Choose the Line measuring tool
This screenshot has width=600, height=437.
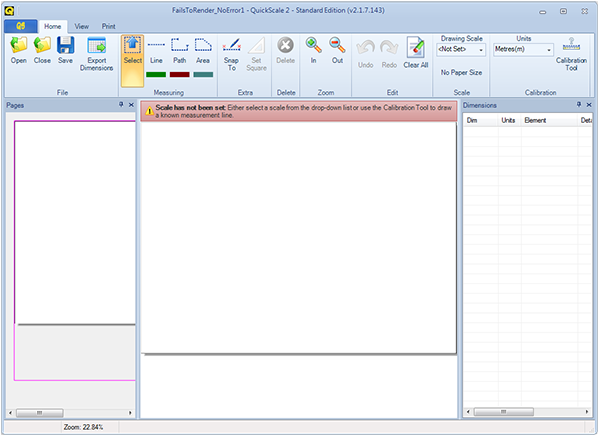(156, 50)
